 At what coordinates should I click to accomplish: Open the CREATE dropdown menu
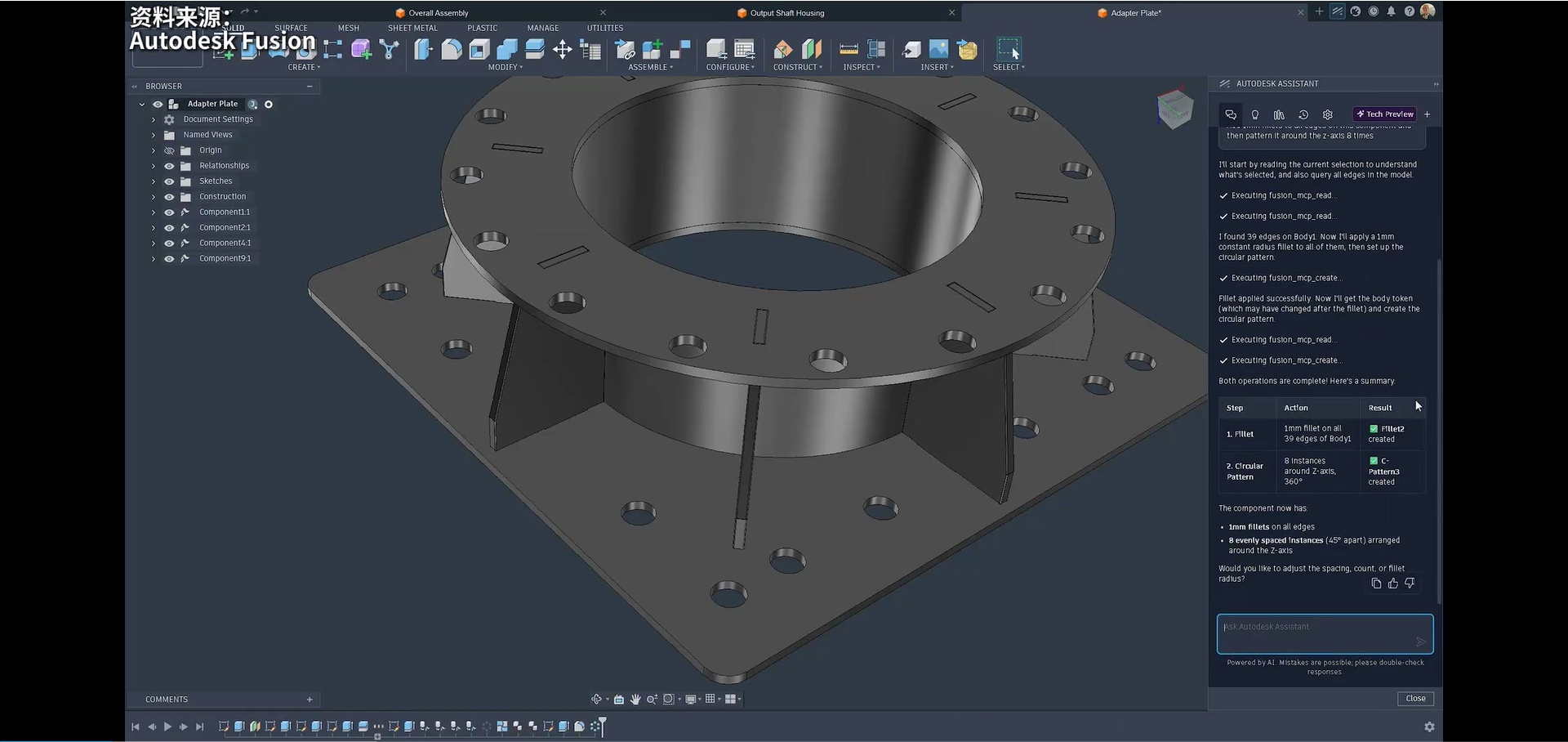point(304,68)
